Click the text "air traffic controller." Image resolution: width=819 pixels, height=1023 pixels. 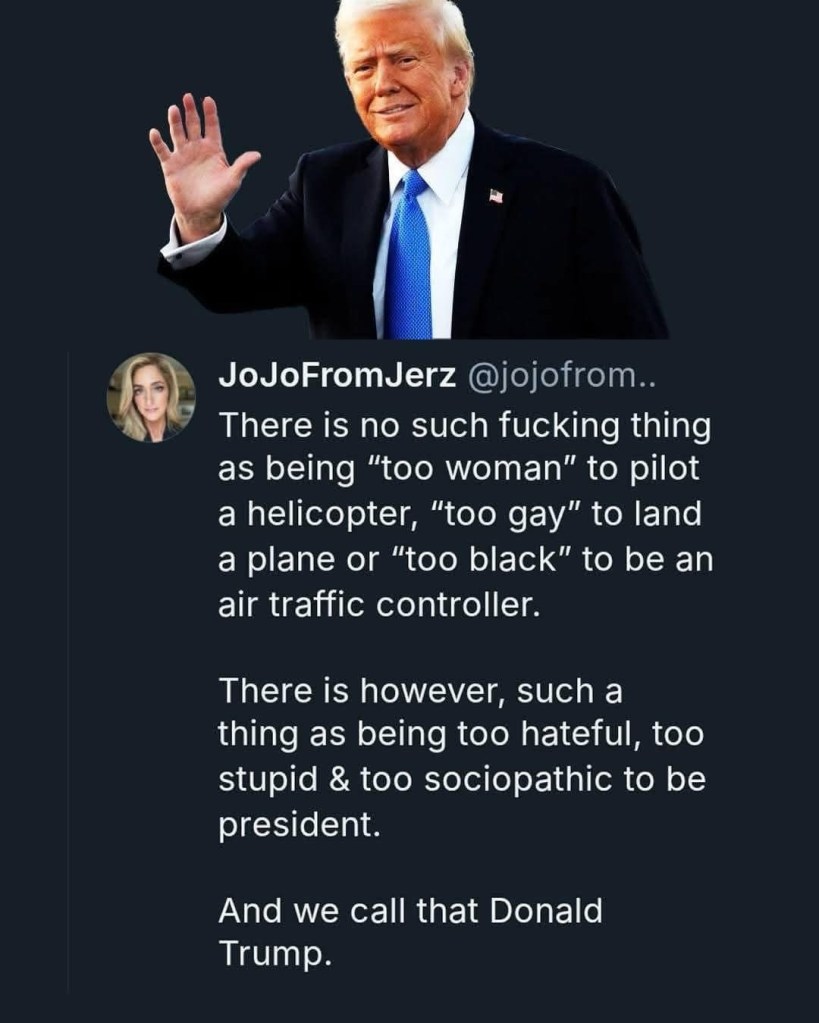coord(378,603)
